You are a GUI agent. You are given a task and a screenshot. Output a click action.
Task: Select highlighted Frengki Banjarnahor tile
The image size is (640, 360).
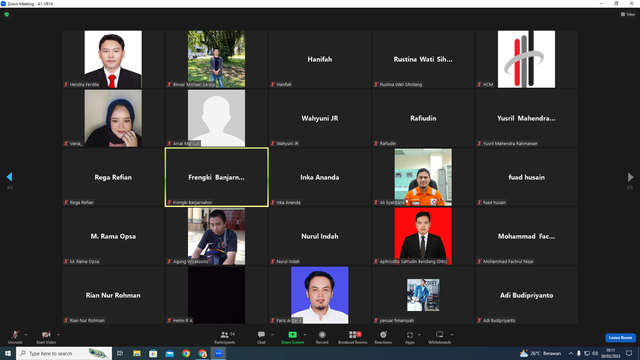216,177
